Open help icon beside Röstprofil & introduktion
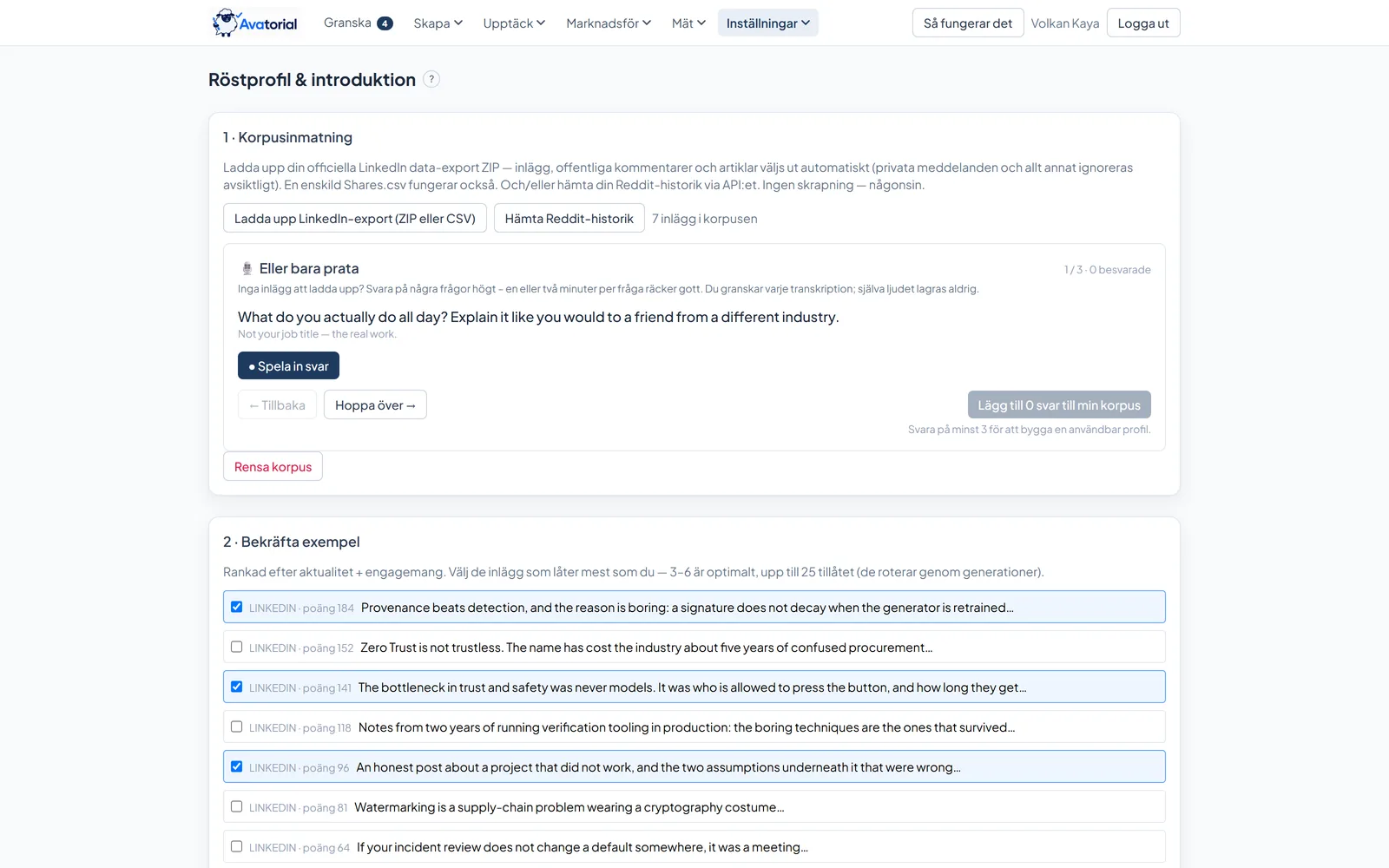This screenshot has width=1389, height=868. 431,79
